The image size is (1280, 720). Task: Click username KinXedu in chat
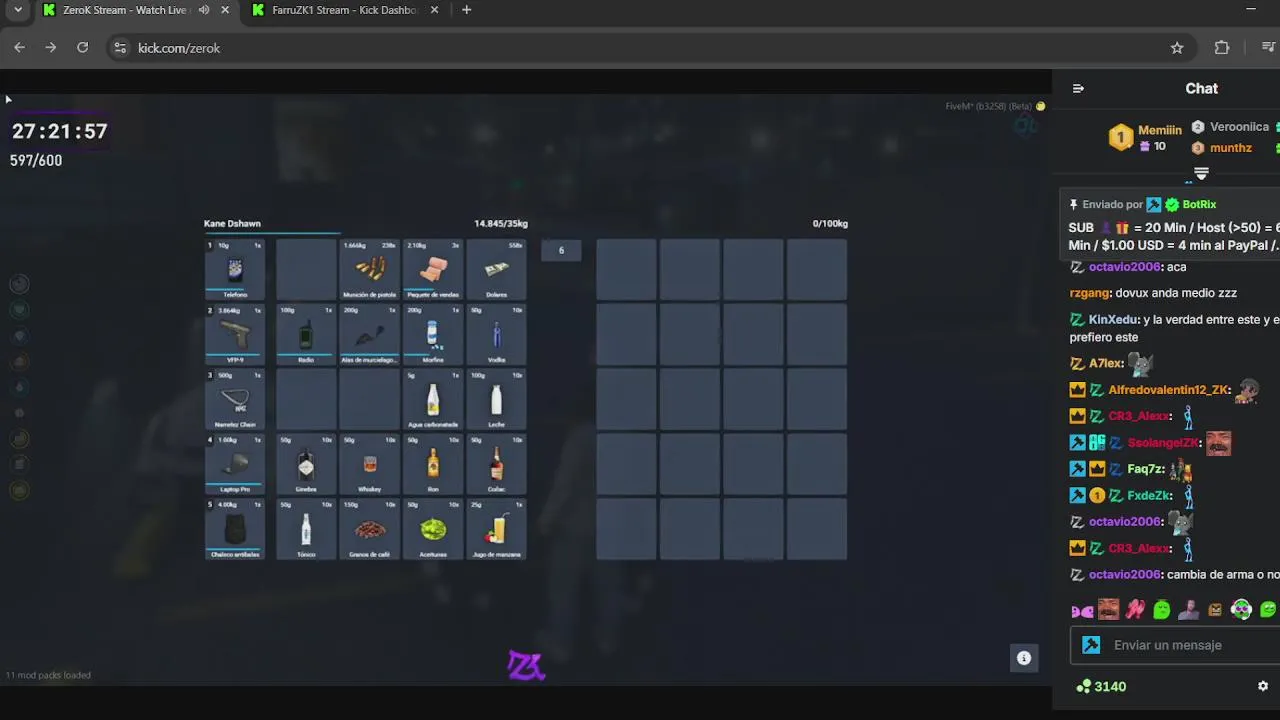(1113, 320)
